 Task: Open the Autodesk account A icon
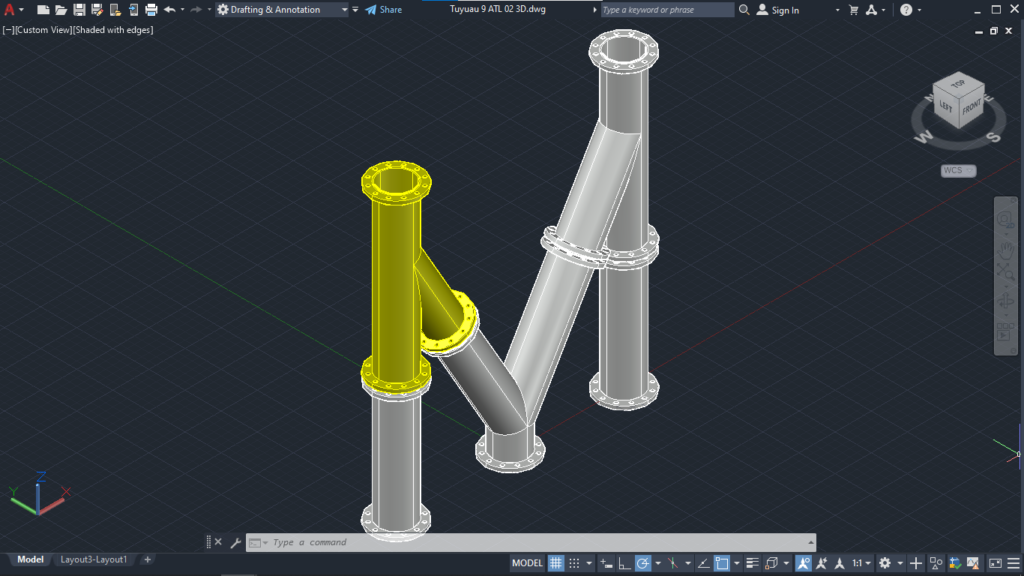pyautogui.click(x=871, y=10)
